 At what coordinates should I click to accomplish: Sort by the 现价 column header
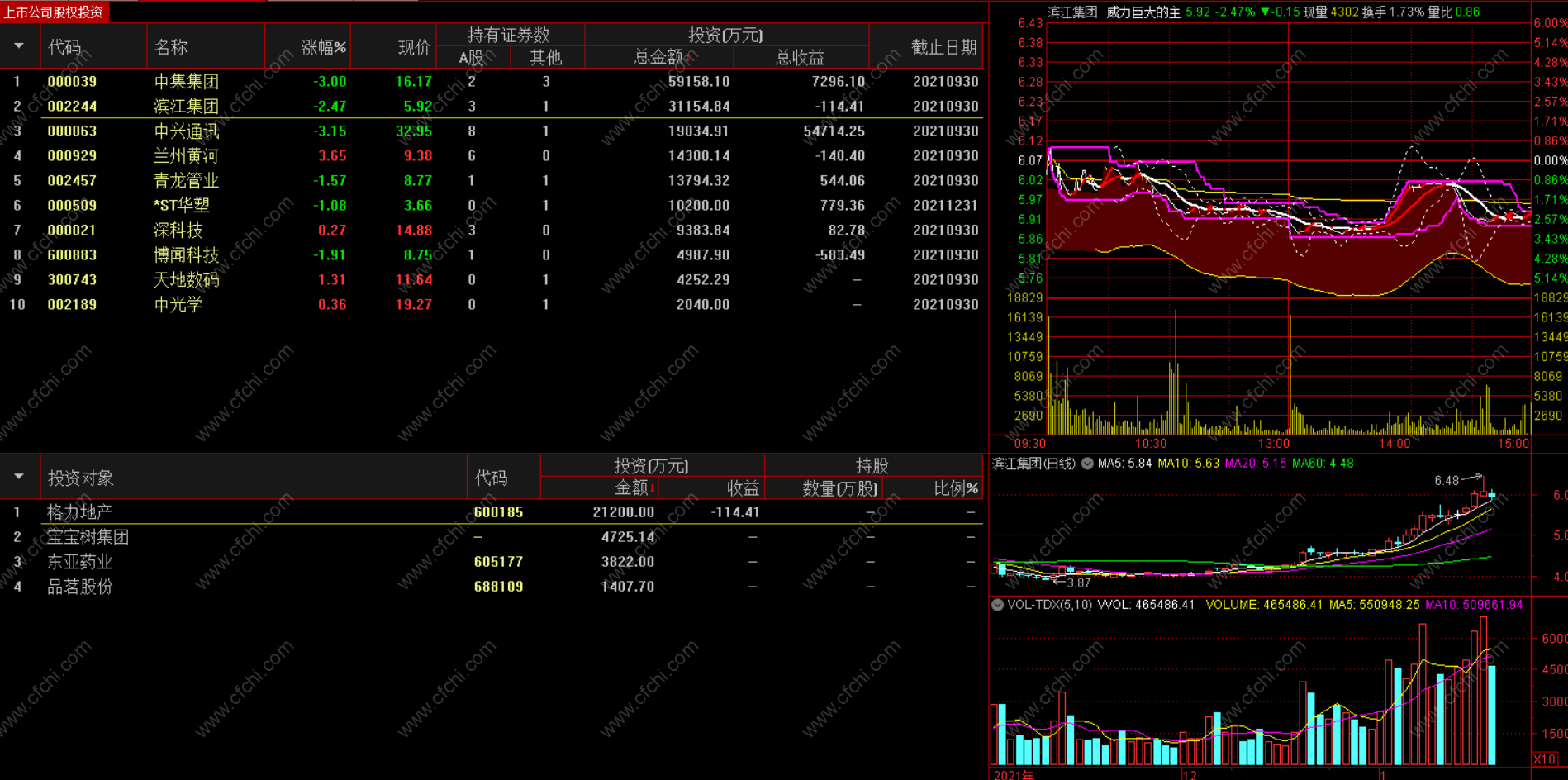pos(414,47)
